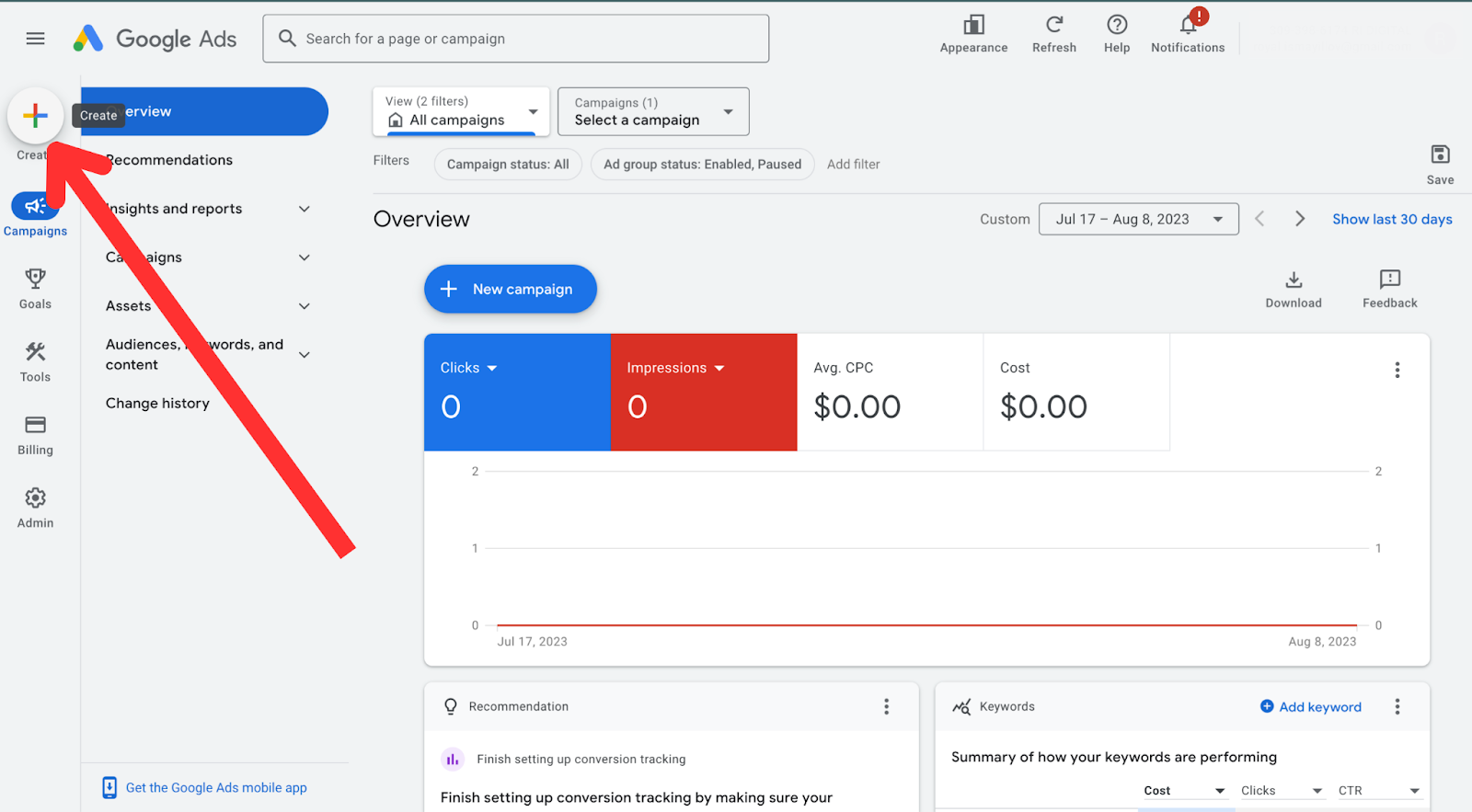The height and width of the screenshot is (812, 1472).
Task: Go to previous date range
Action: coord(1259,219)
